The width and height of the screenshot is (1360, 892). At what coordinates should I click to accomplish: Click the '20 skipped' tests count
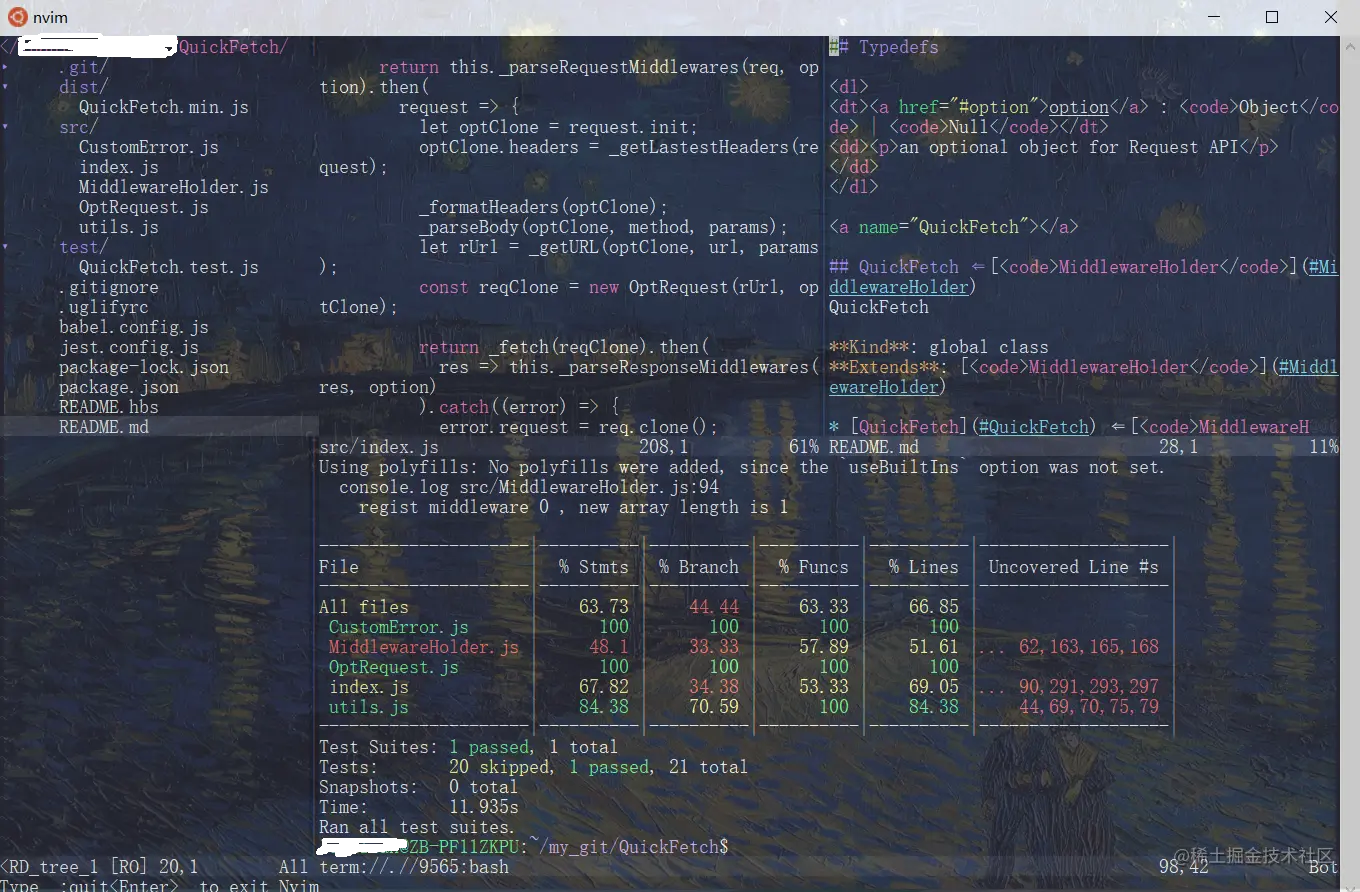(x=499, y=767)
